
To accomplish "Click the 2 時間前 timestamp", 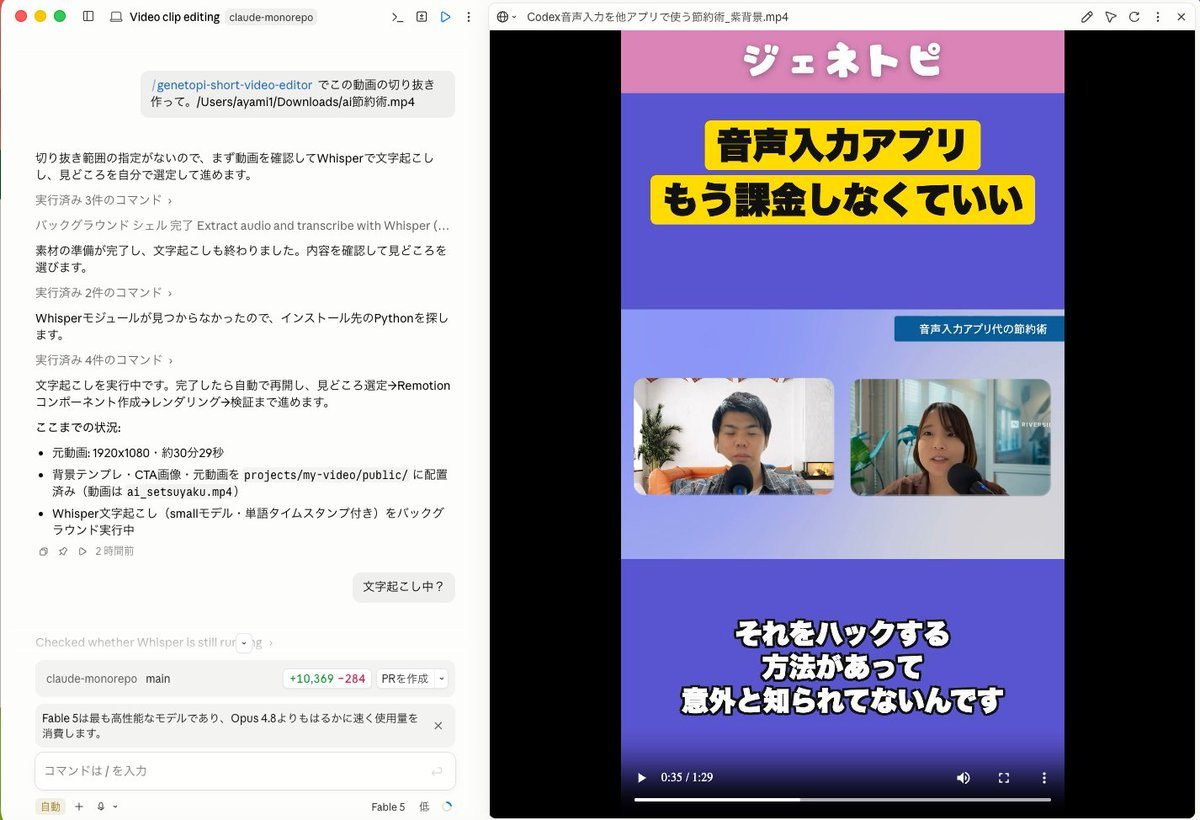I will pos(115,551).
